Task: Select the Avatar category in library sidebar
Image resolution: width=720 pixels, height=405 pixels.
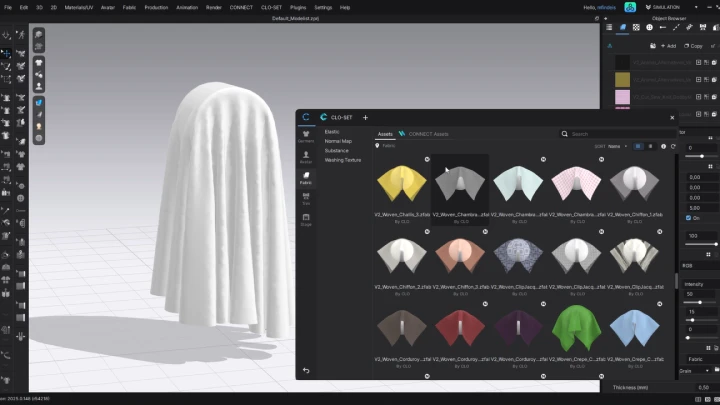Action: click(306, 157)
